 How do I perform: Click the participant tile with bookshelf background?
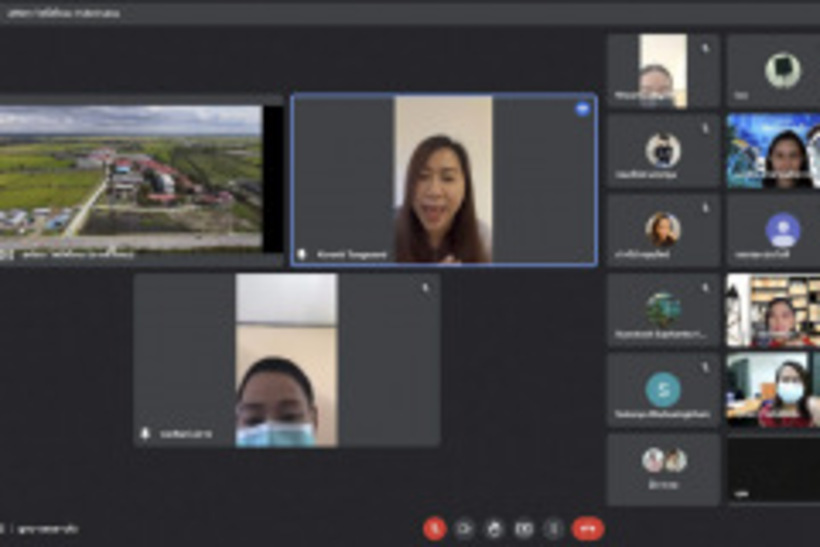(773, 310)
